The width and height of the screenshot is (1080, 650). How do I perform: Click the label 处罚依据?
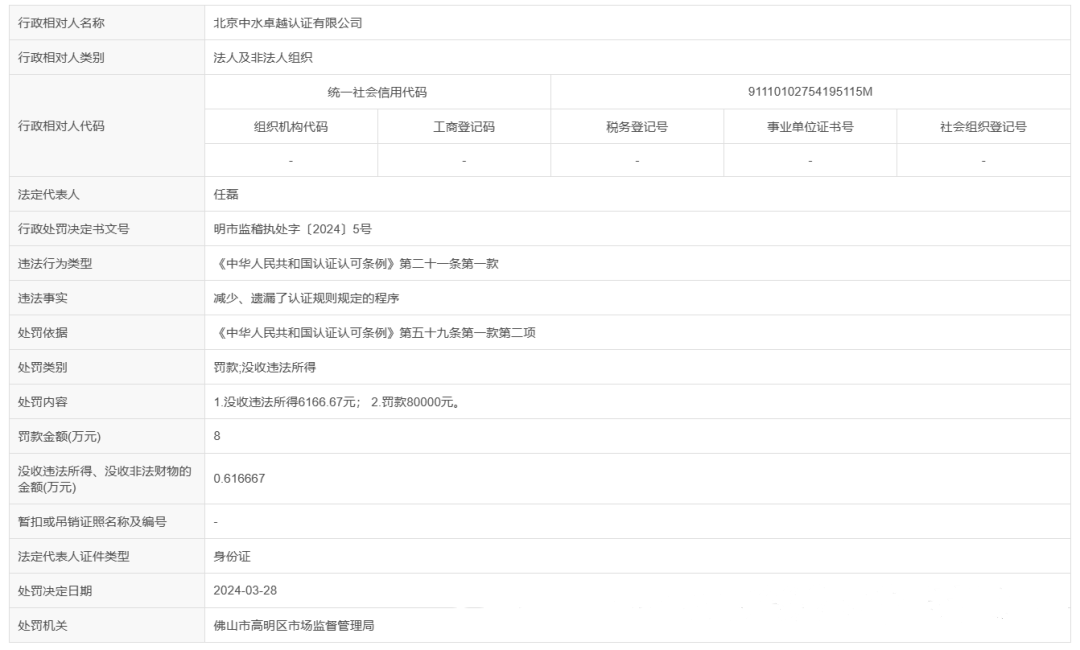tap(43, 333)
